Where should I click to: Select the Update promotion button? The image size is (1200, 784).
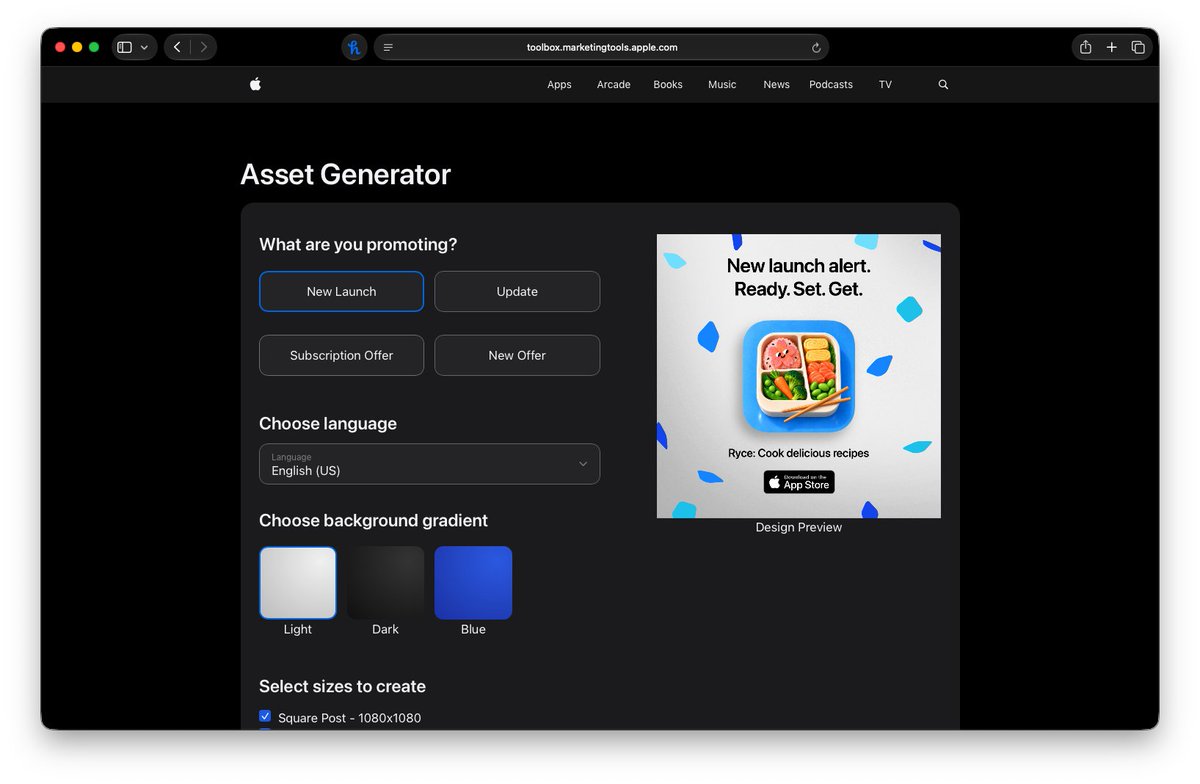tap(517, 291)
